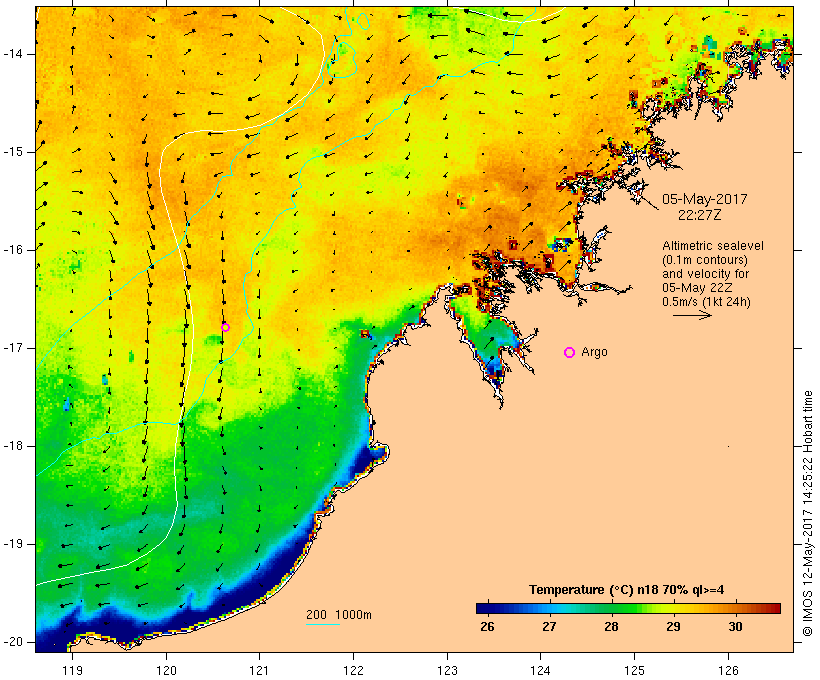Click the '0.5m/s (1kt 24h)' velocity scale text
The width and height of the screenshot is (820, 680).
point(706,302)
